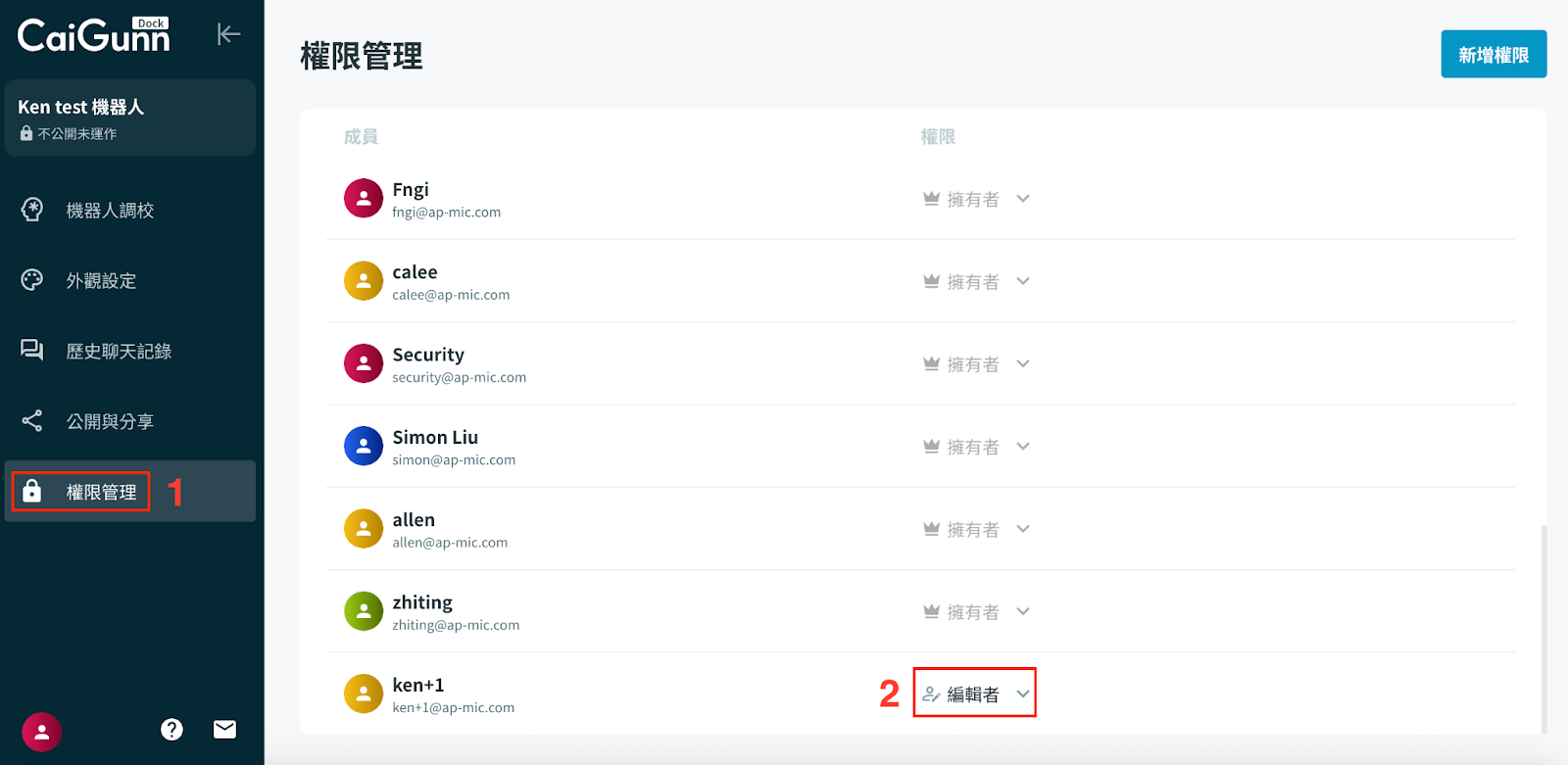Click the 新增權限 button
This screenshot has height=765, width=1568.
[x=1493, y=55]
